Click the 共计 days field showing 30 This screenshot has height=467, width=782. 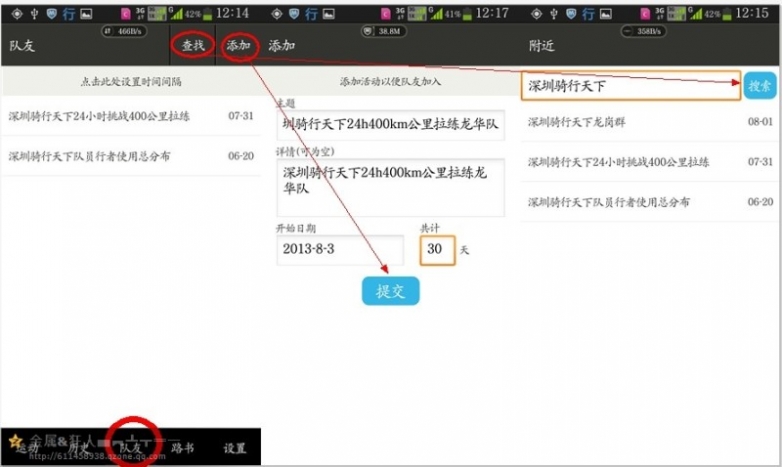point(437,250)
